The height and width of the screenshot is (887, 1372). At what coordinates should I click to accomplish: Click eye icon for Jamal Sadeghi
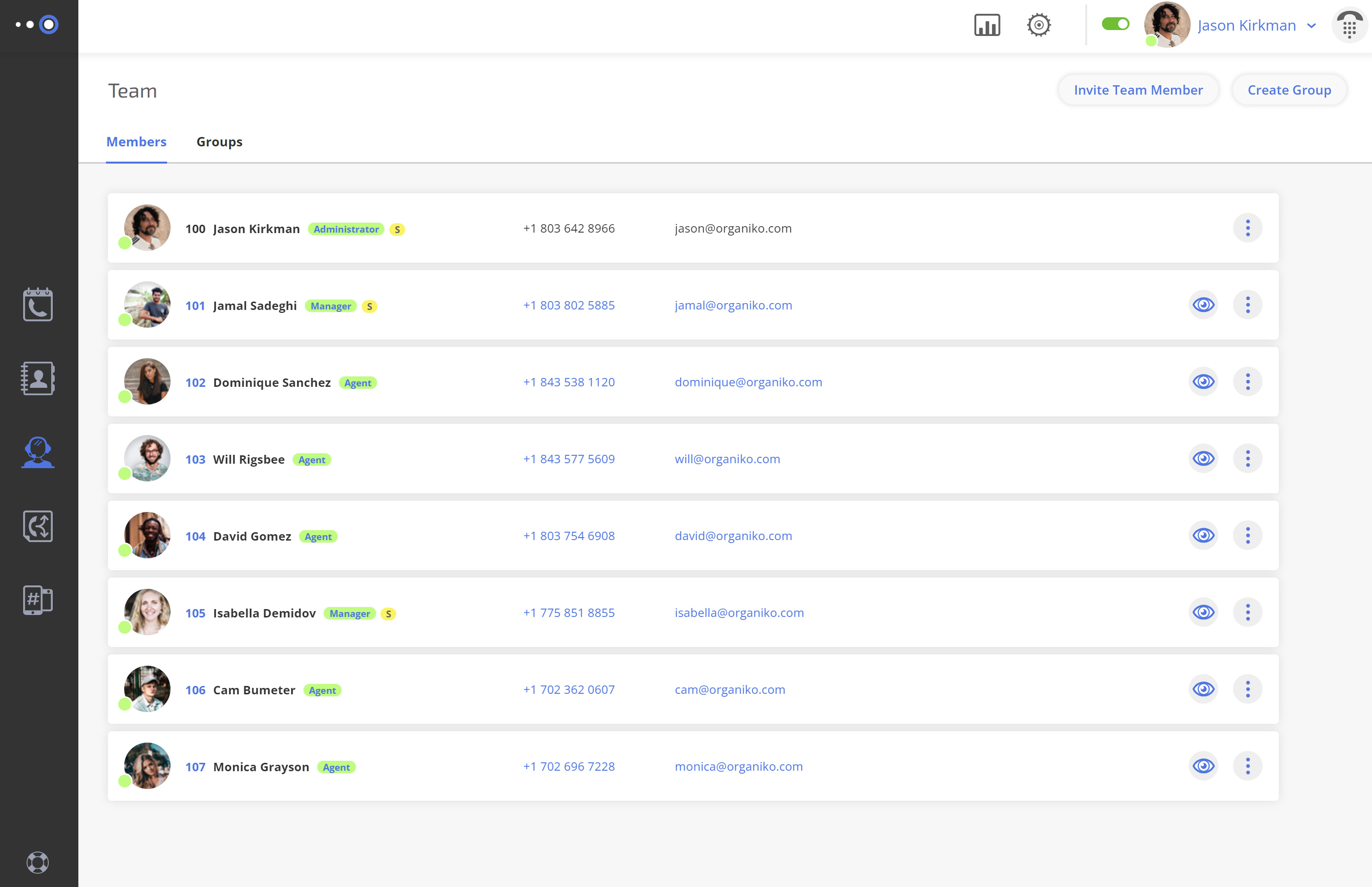(1203, 305)
